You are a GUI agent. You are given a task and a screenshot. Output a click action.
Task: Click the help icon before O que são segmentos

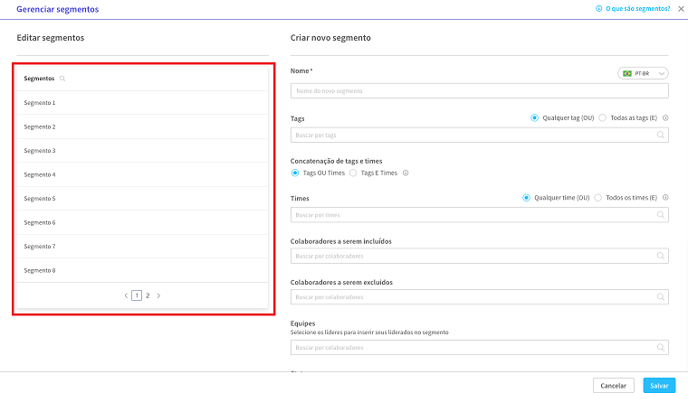pos(598,9)
